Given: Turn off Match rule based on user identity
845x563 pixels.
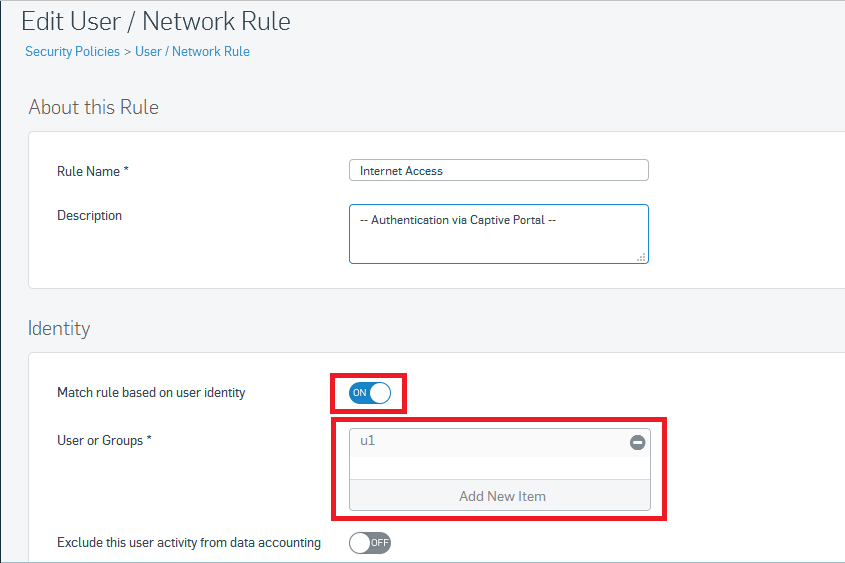Looking at the screenshot, I should 370,393.
